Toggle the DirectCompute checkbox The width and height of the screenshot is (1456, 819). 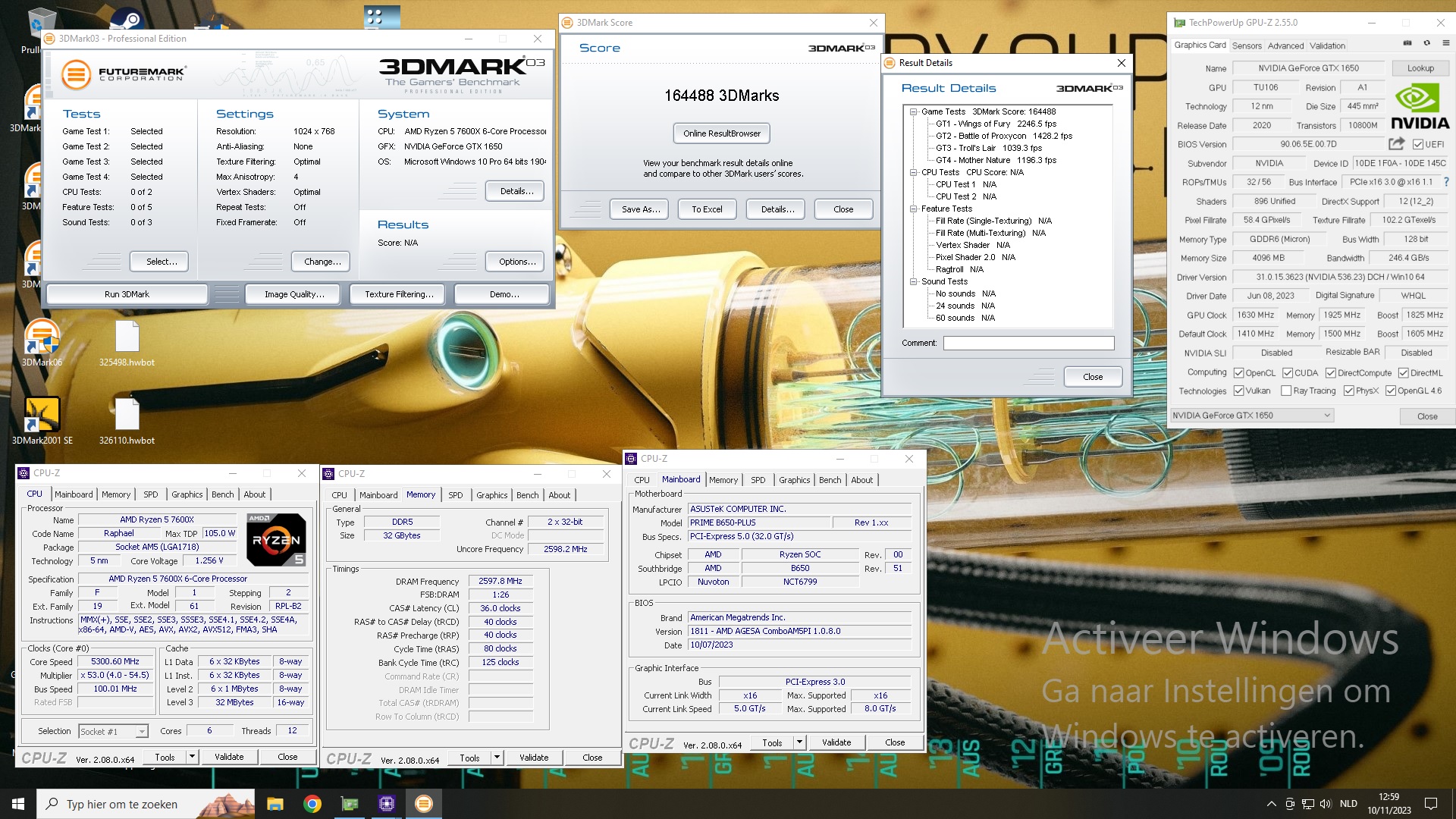pos(1331,373)
